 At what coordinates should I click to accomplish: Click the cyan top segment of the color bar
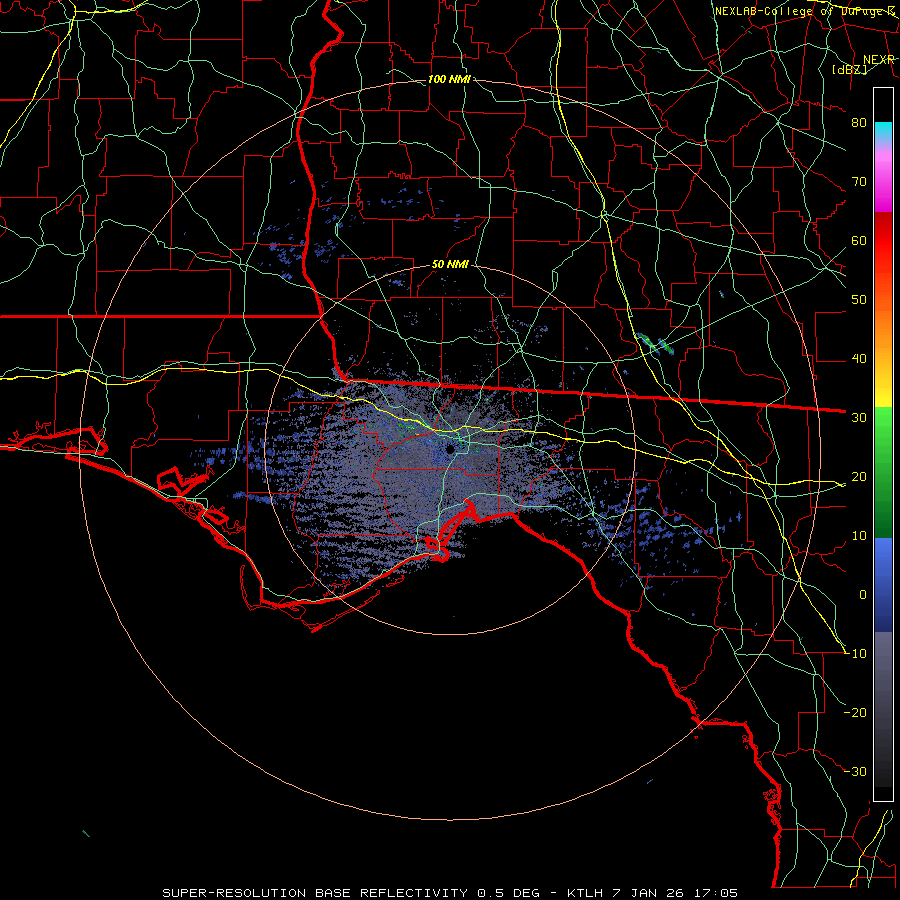[883, 131]
